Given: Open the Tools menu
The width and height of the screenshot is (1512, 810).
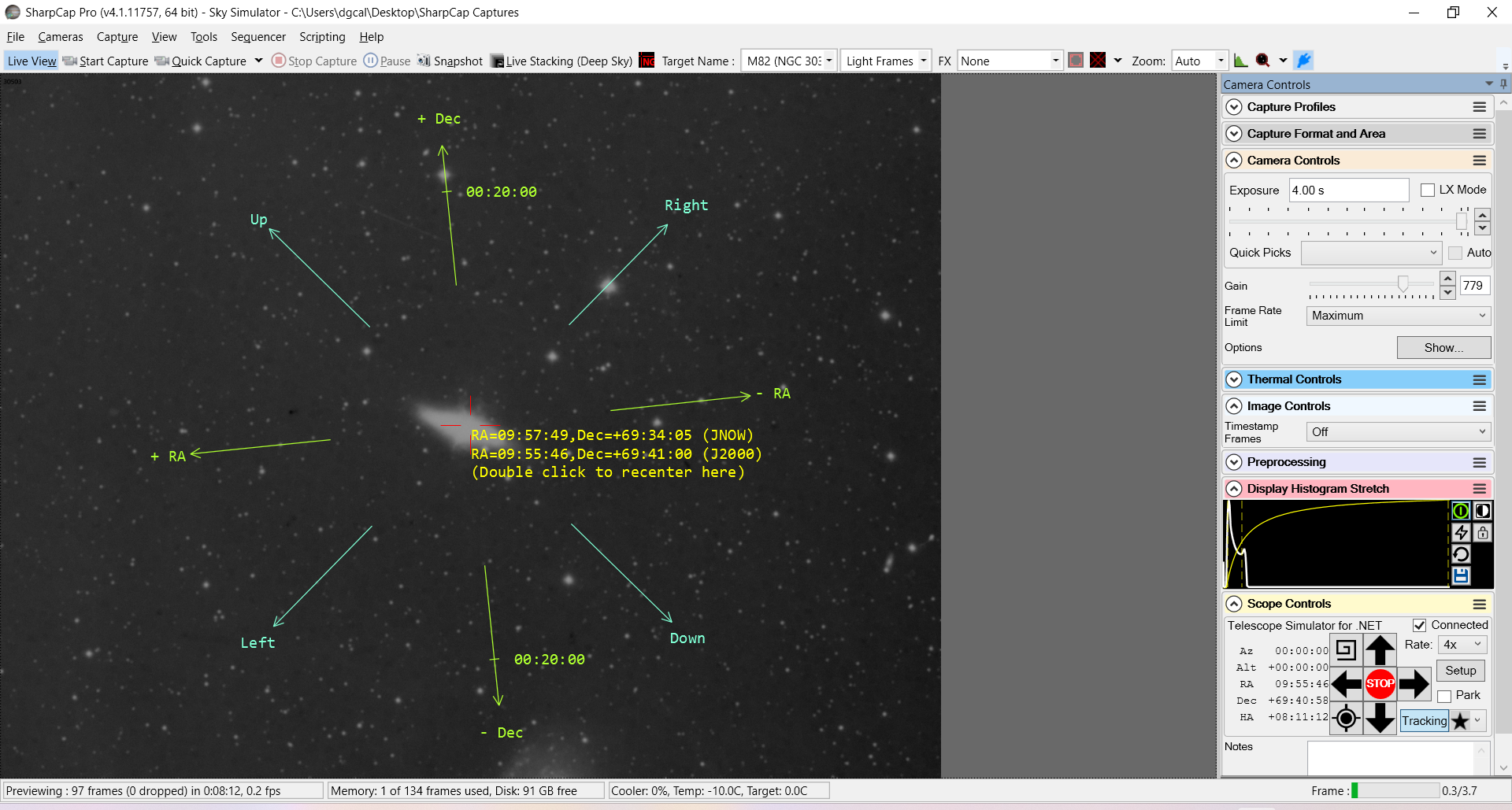Looking at the screenshot, I should click(204, 37).
